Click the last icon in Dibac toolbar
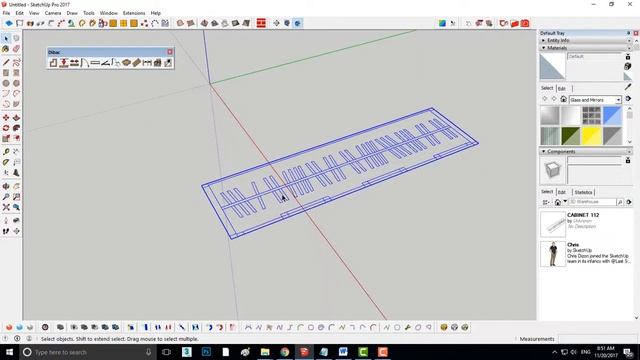The height and width of the screenshot is (360, 640). point(168,63)
